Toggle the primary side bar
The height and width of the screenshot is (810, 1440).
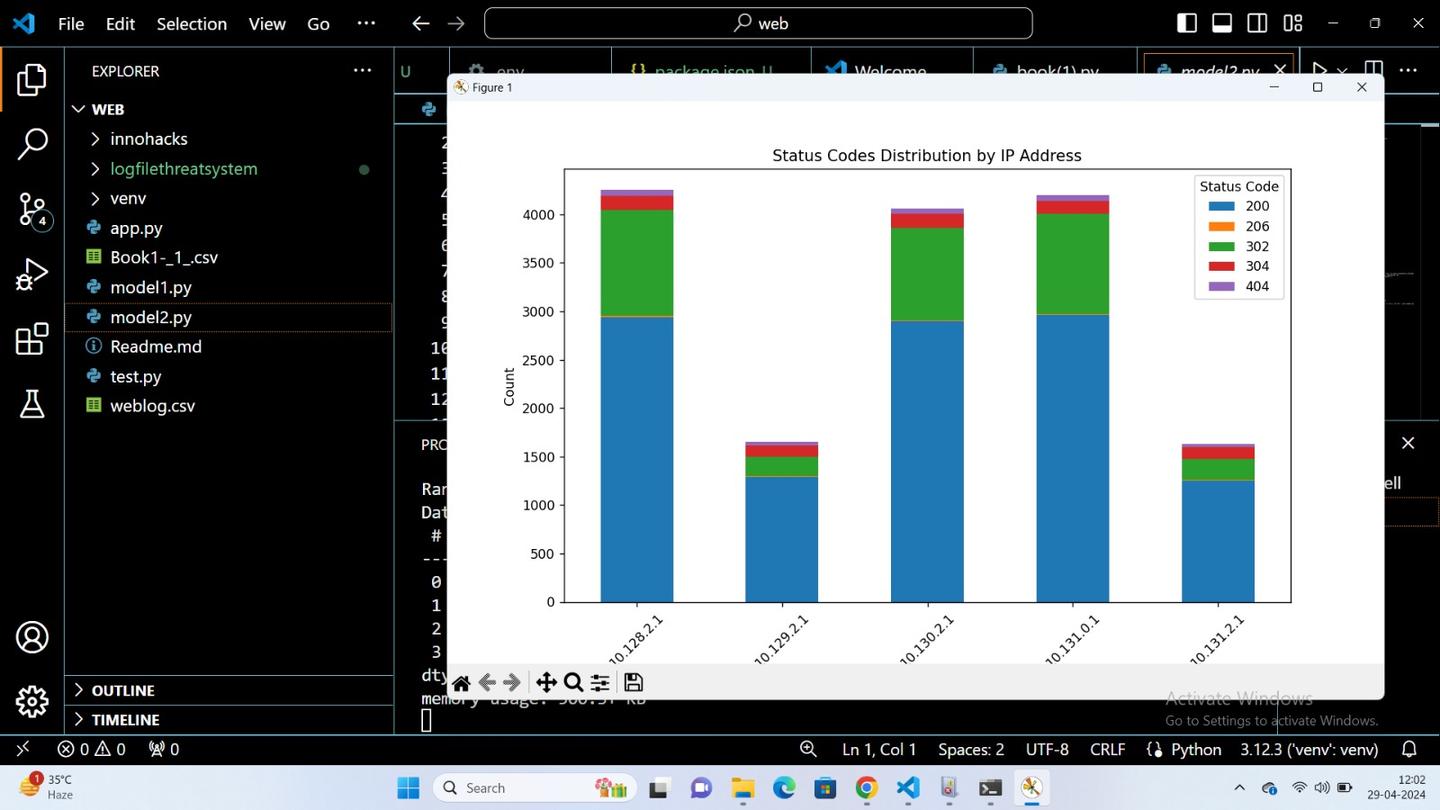coord(1187,23)
